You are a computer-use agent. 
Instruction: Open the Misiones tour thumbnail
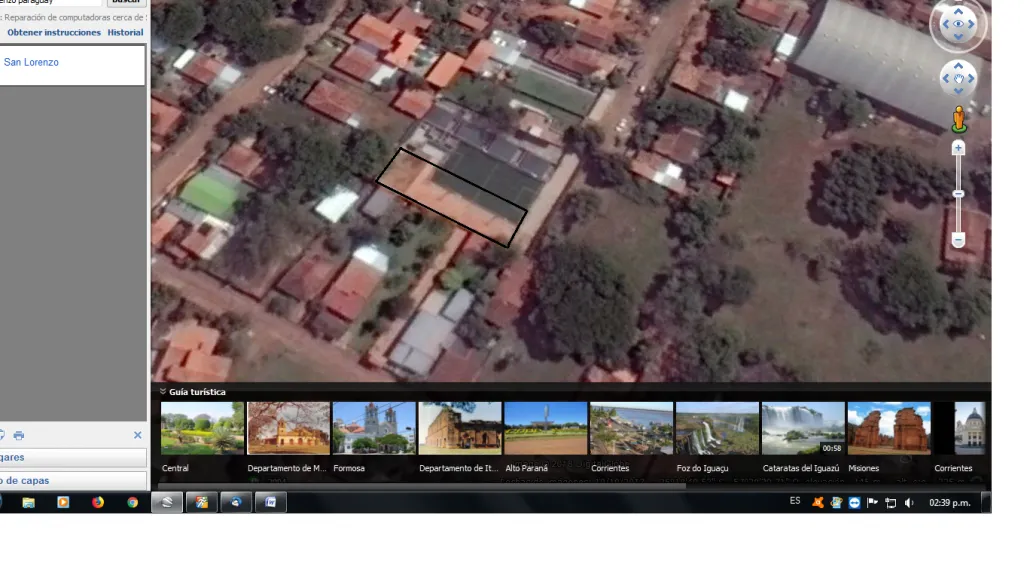click(x=889, y=428)
